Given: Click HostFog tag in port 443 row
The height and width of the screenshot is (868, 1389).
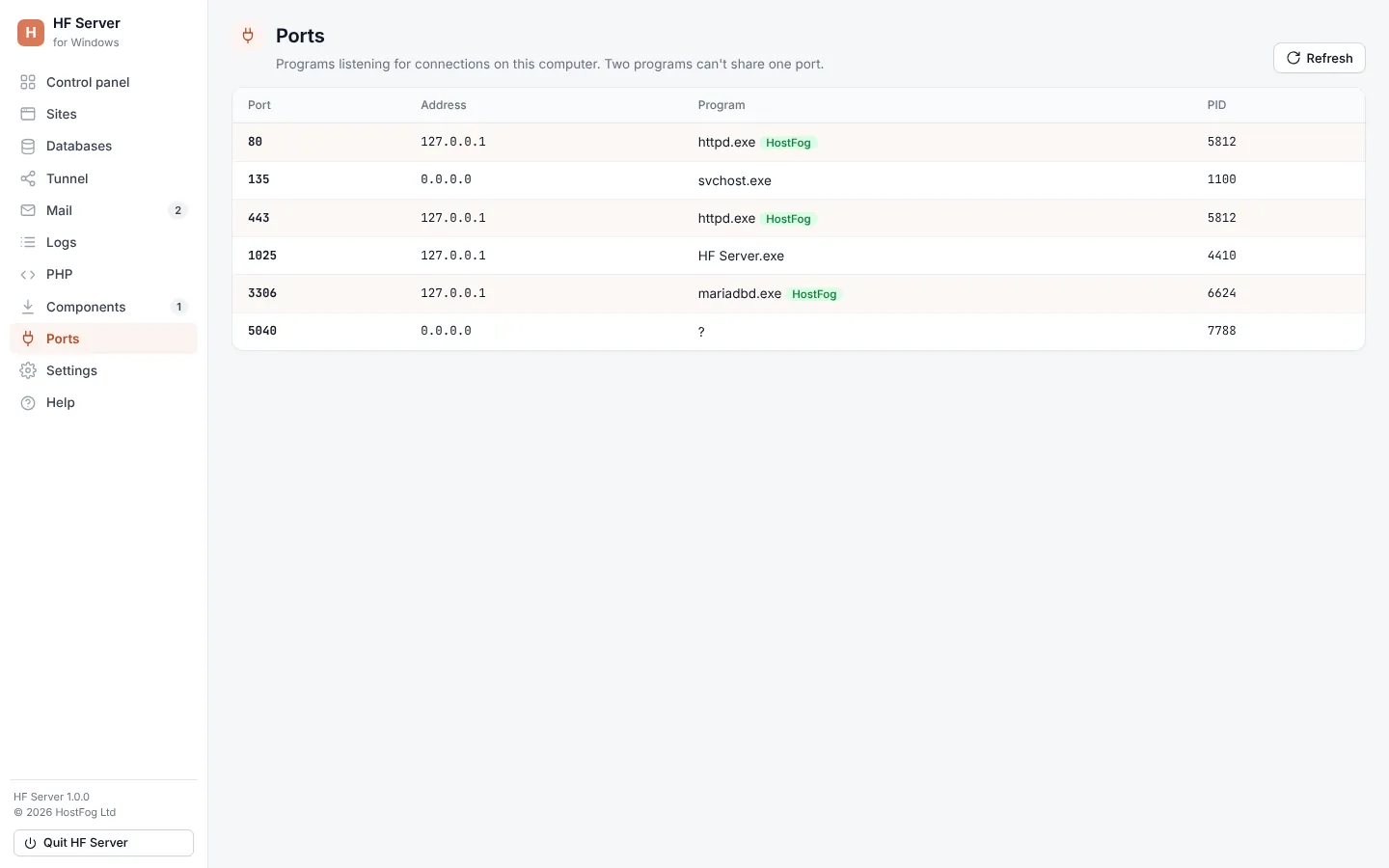Looking at the screenshot, I should [788, 219].
